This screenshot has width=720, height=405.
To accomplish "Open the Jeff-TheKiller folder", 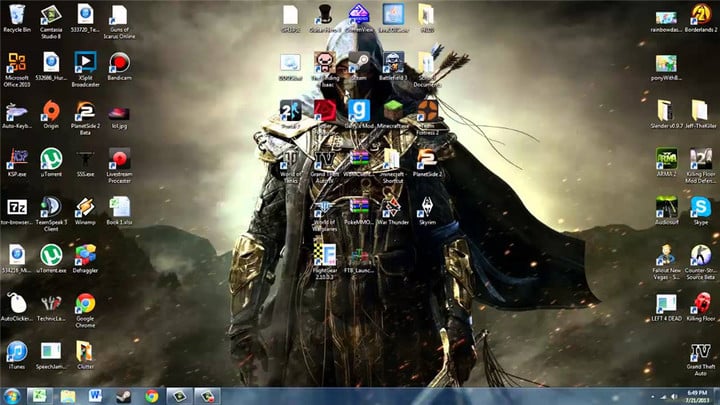I will click(701, 114).
